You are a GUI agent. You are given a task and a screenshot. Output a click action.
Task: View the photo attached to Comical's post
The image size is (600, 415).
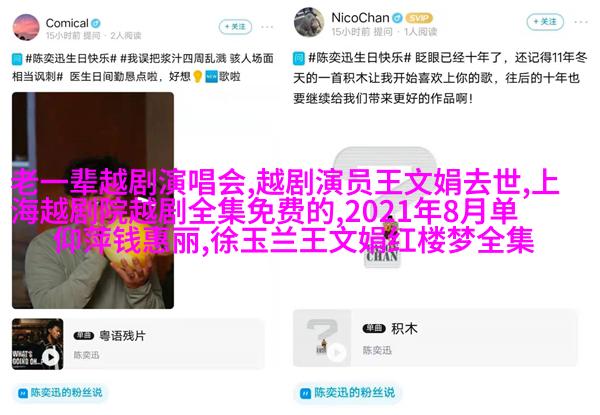(x=93, y=200)
